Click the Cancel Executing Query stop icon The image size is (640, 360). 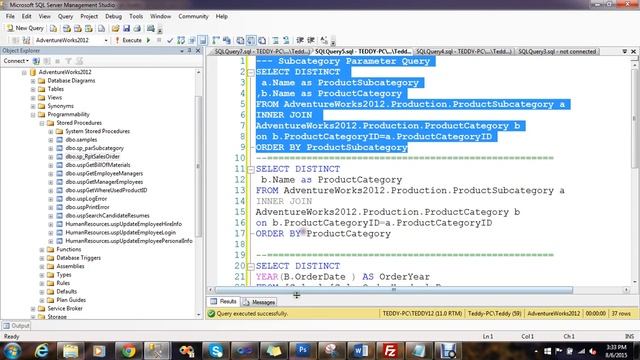click(159, 40)
